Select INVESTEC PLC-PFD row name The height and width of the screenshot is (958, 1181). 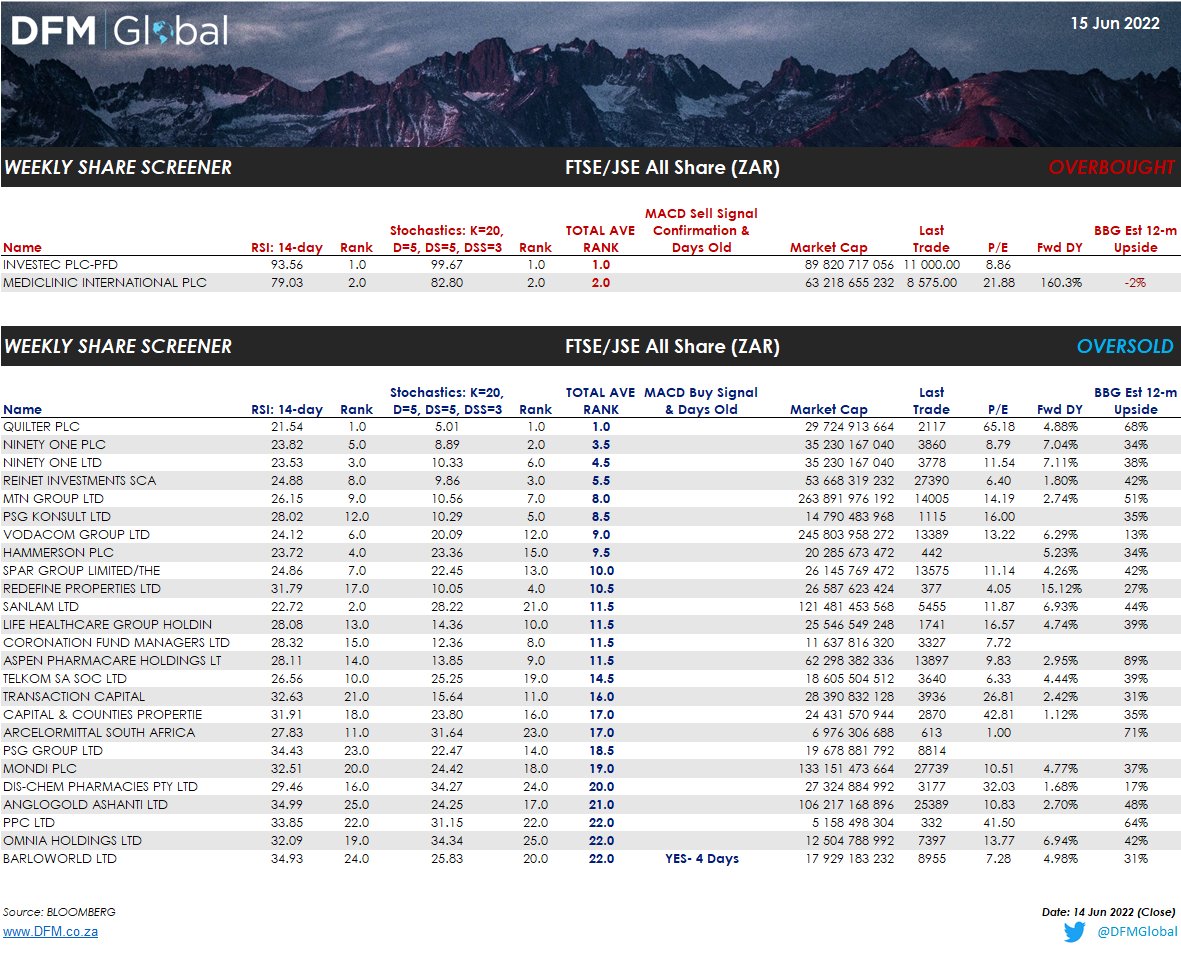tap(60, 265)
